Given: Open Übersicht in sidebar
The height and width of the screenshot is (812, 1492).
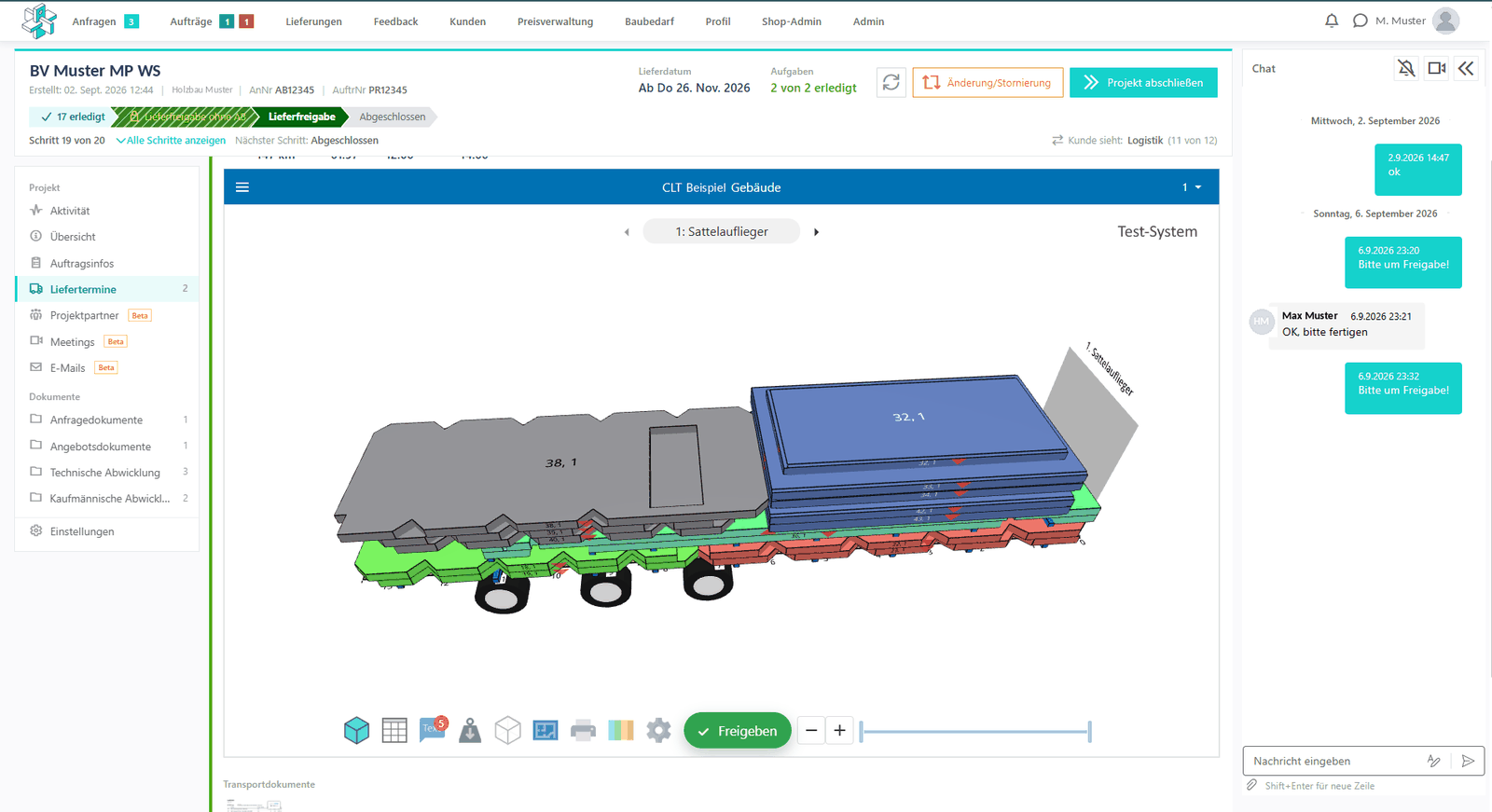Looking at the screenshot, I should pos(107,237).
